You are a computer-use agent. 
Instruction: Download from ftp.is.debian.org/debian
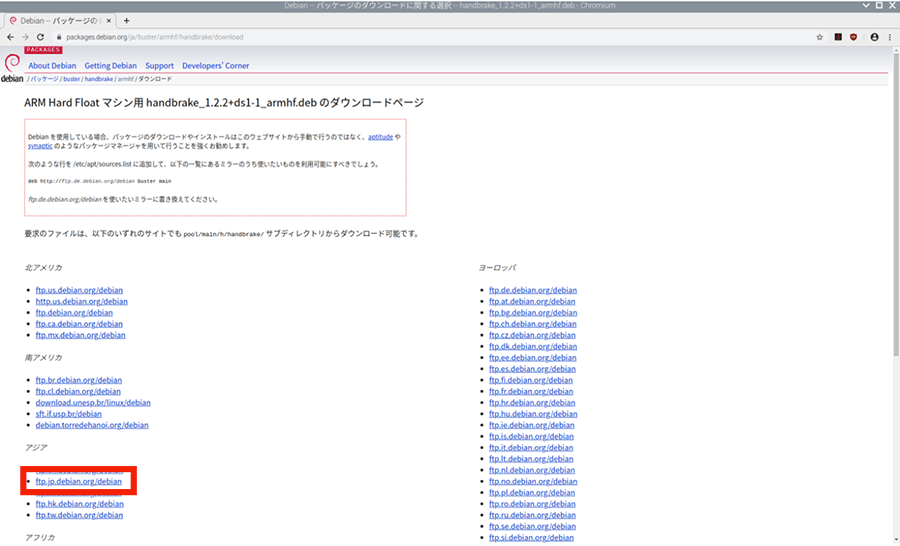[x=532, y=436]
